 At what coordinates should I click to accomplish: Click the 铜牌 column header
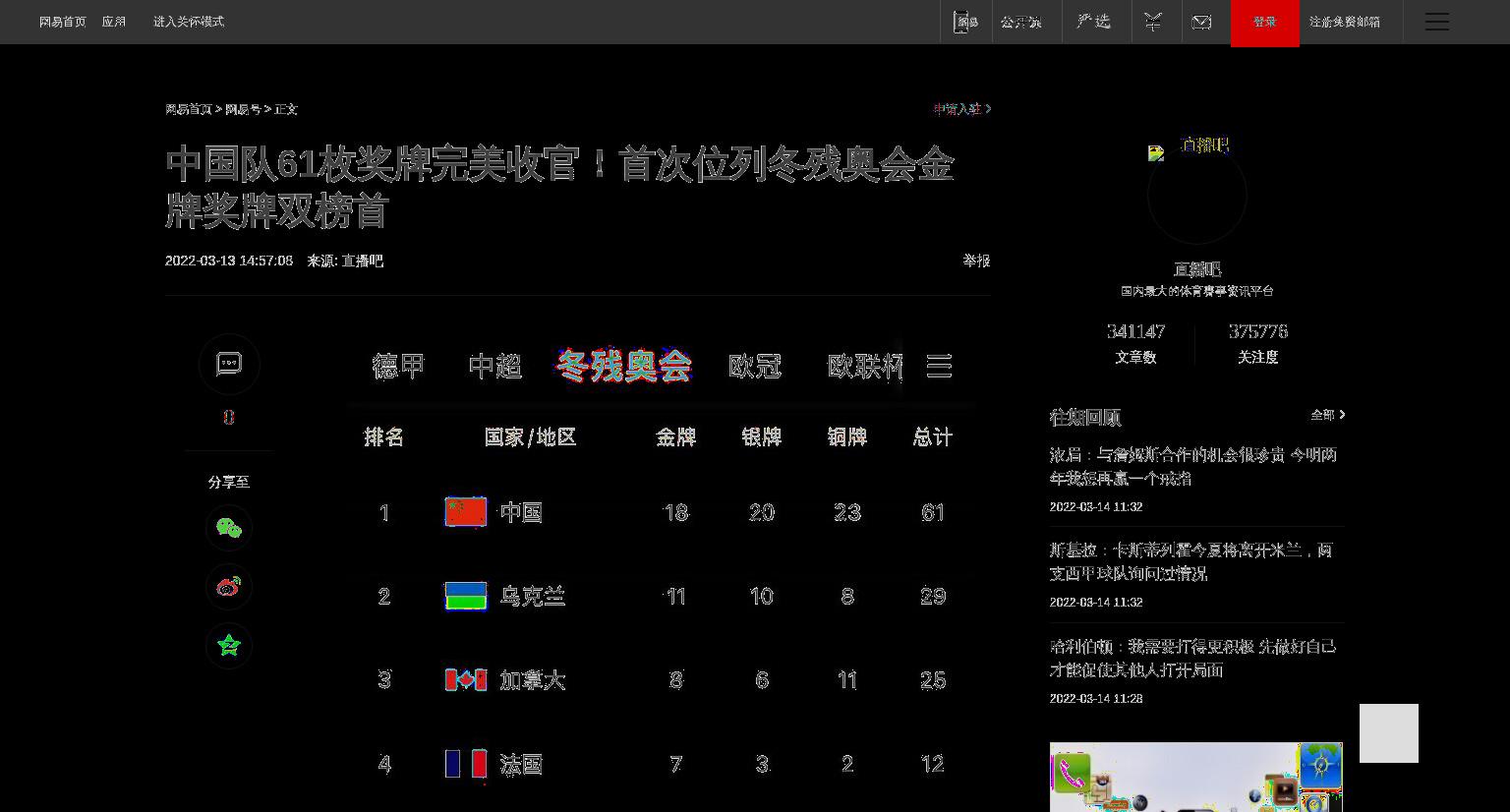pyautogui.click(x=847, y=436)
